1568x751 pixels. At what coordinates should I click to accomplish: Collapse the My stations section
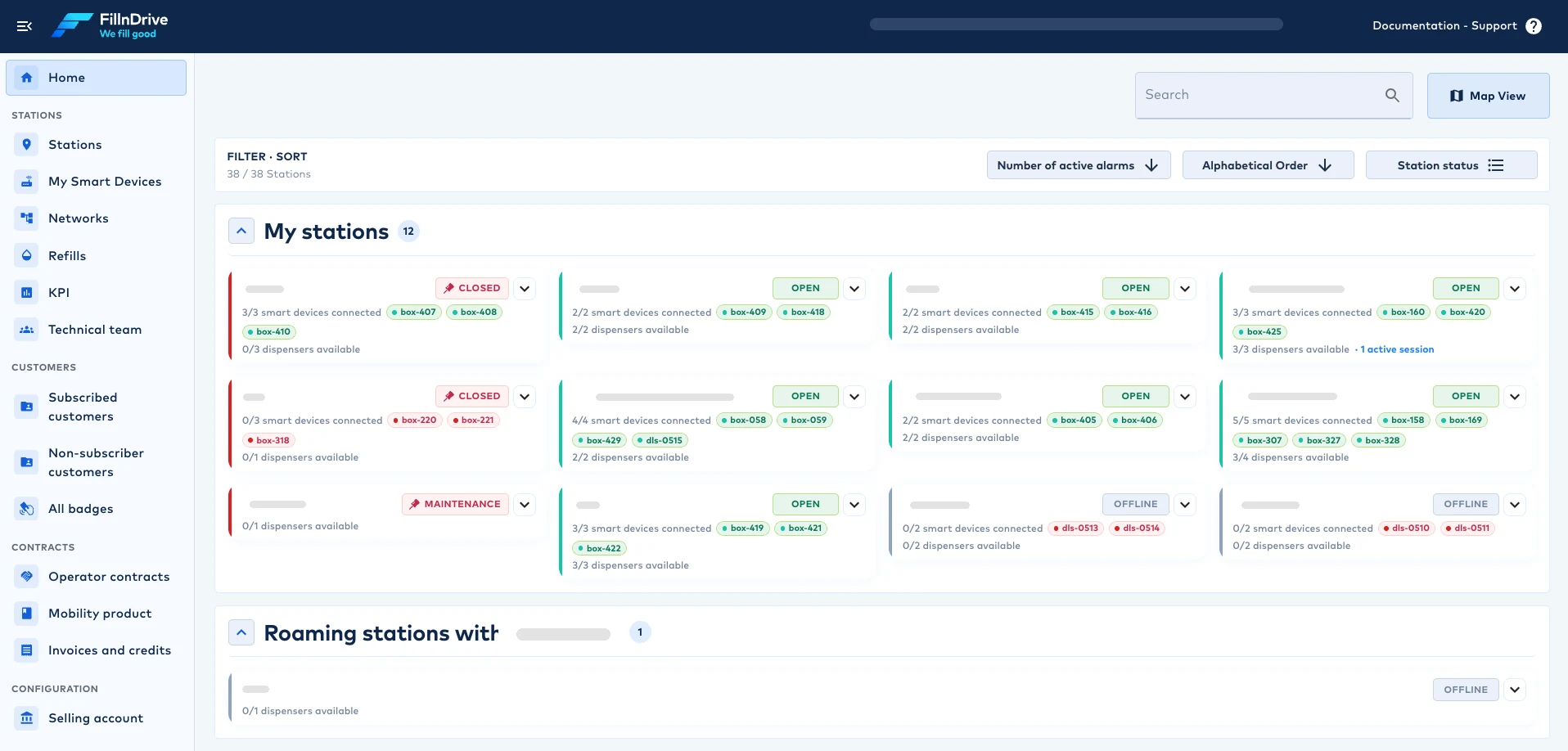(241, 232)
